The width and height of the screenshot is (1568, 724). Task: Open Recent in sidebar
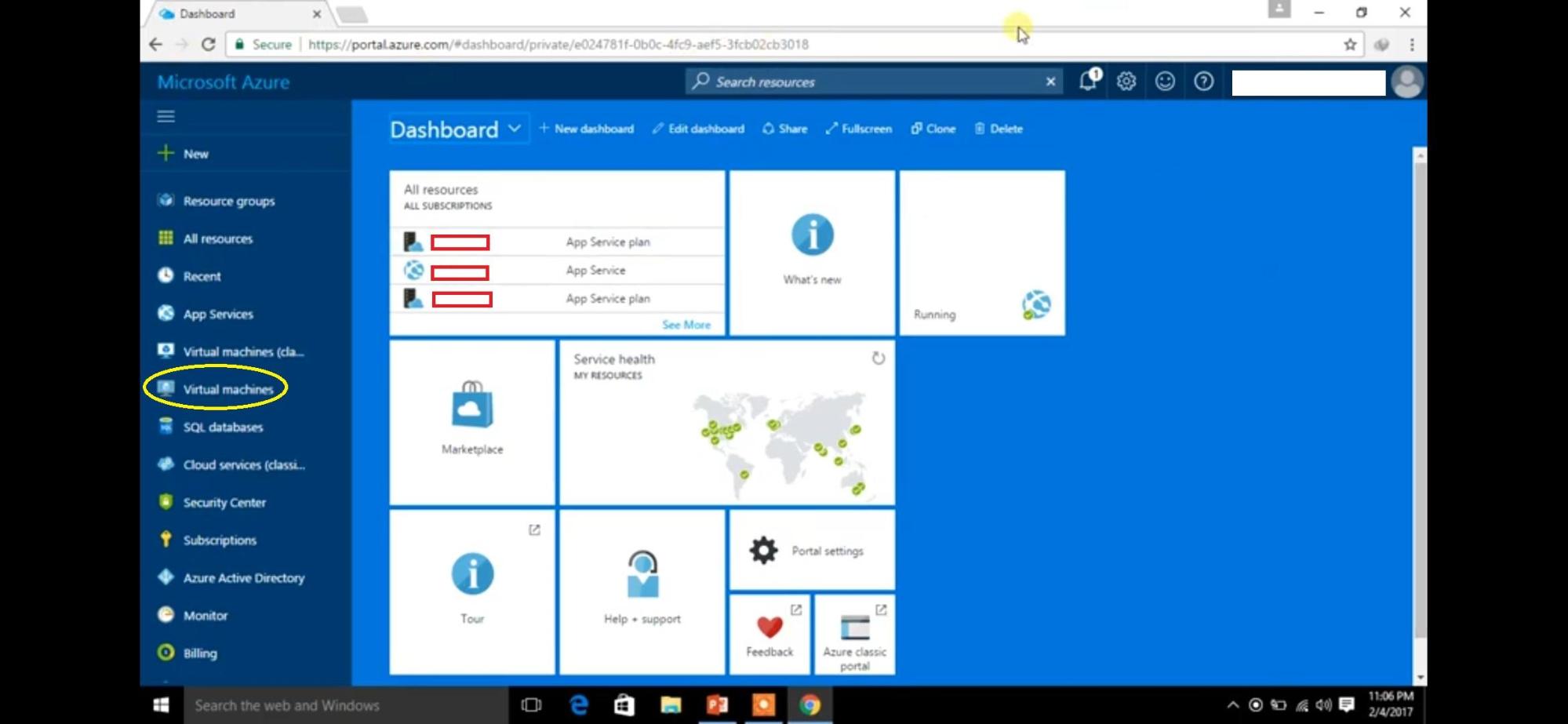[x=202, y=276]
